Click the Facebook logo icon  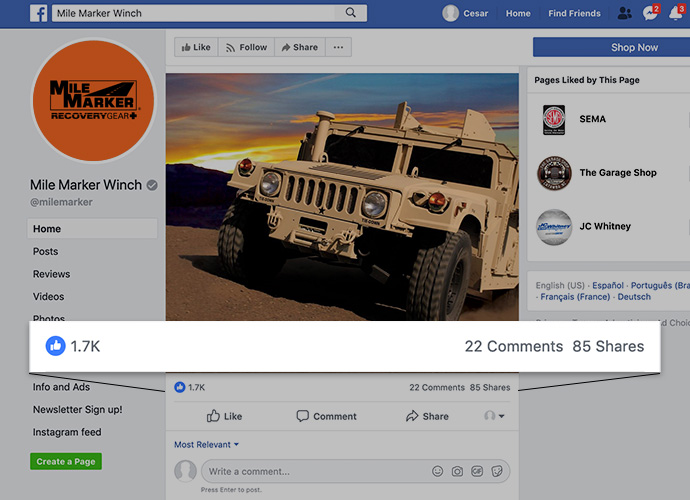pos(39,13)
